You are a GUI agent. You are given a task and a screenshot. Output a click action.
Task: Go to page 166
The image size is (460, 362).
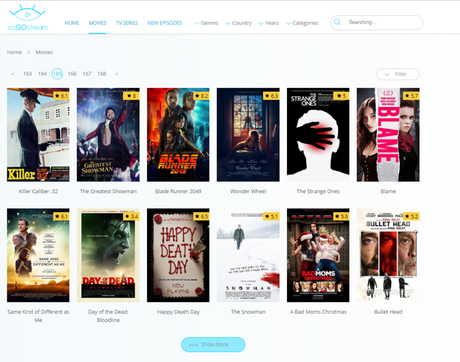72,74
